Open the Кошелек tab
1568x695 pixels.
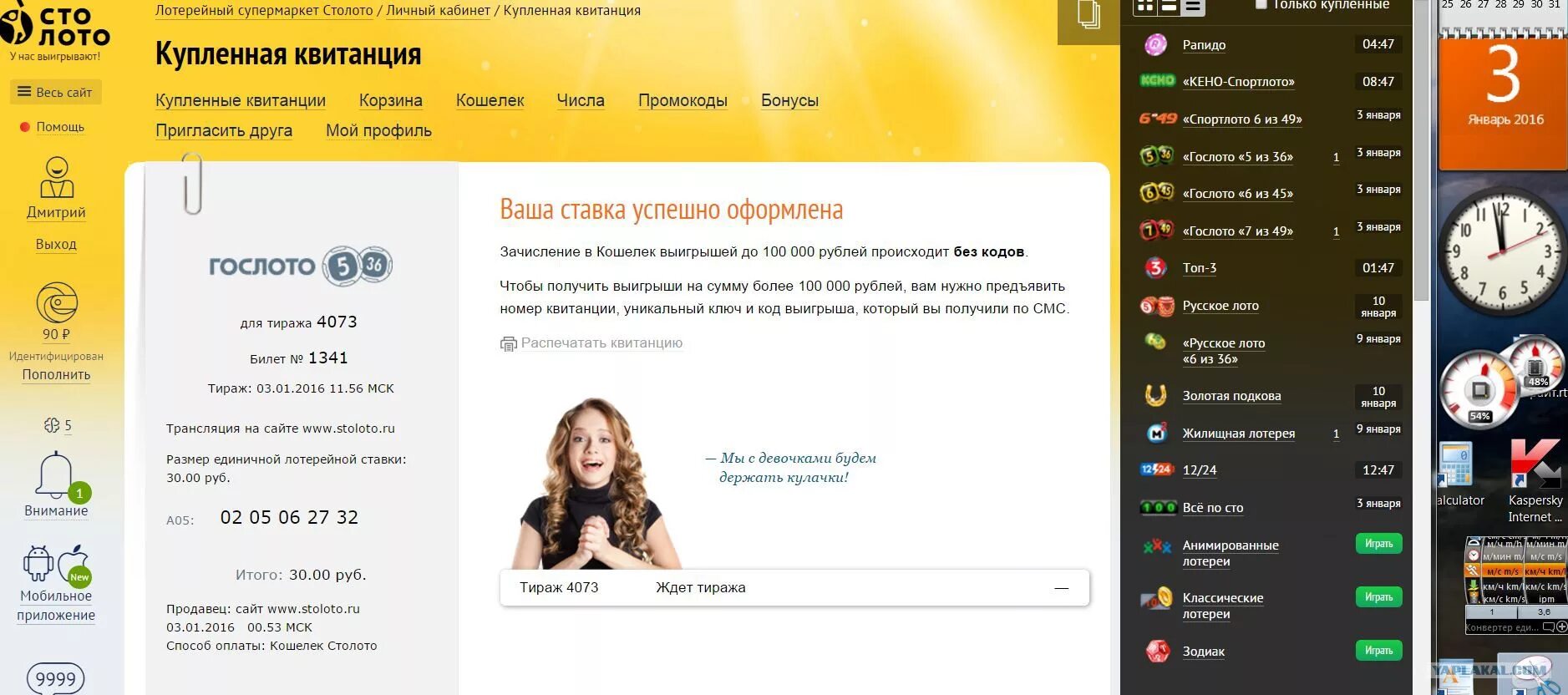point(490,100)
